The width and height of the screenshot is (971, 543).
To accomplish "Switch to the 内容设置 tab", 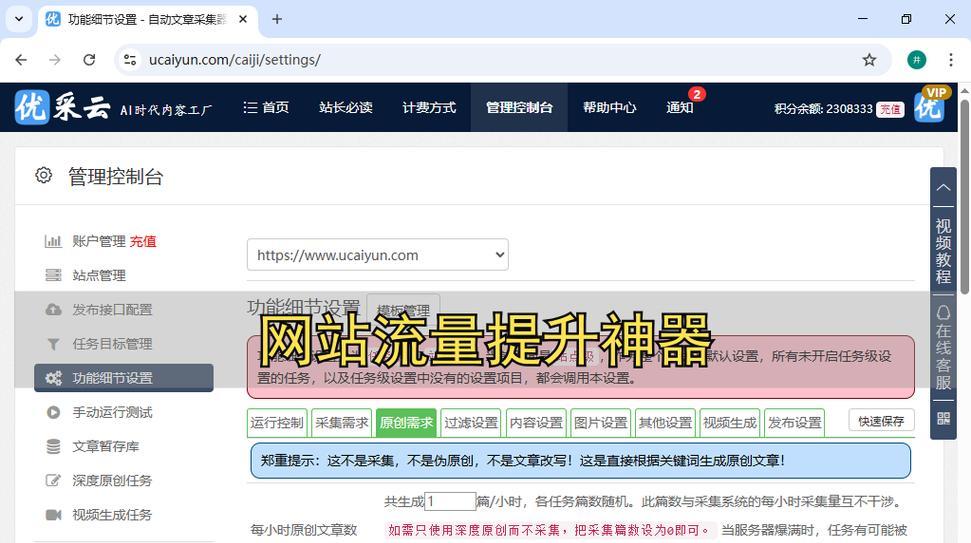I will pos(536,423).
